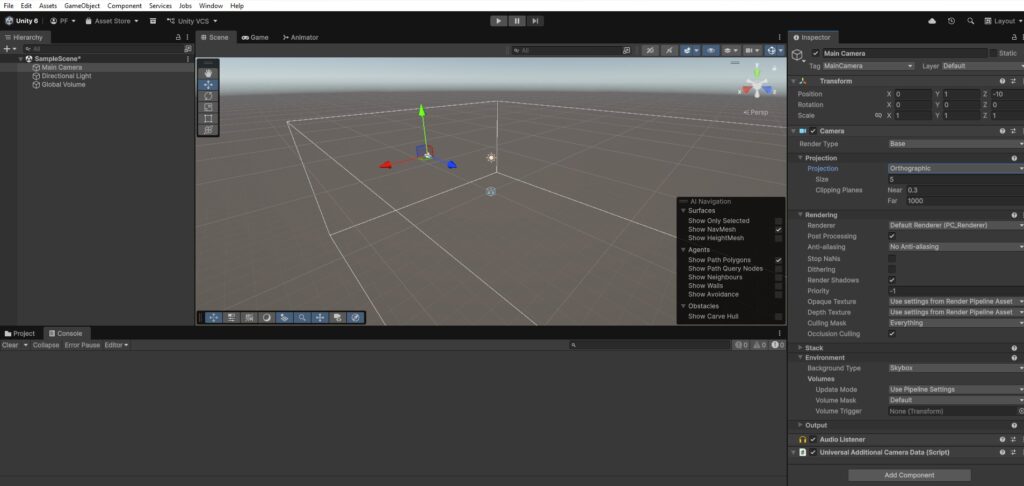Open the Layout dropdown

(1003, 21)
